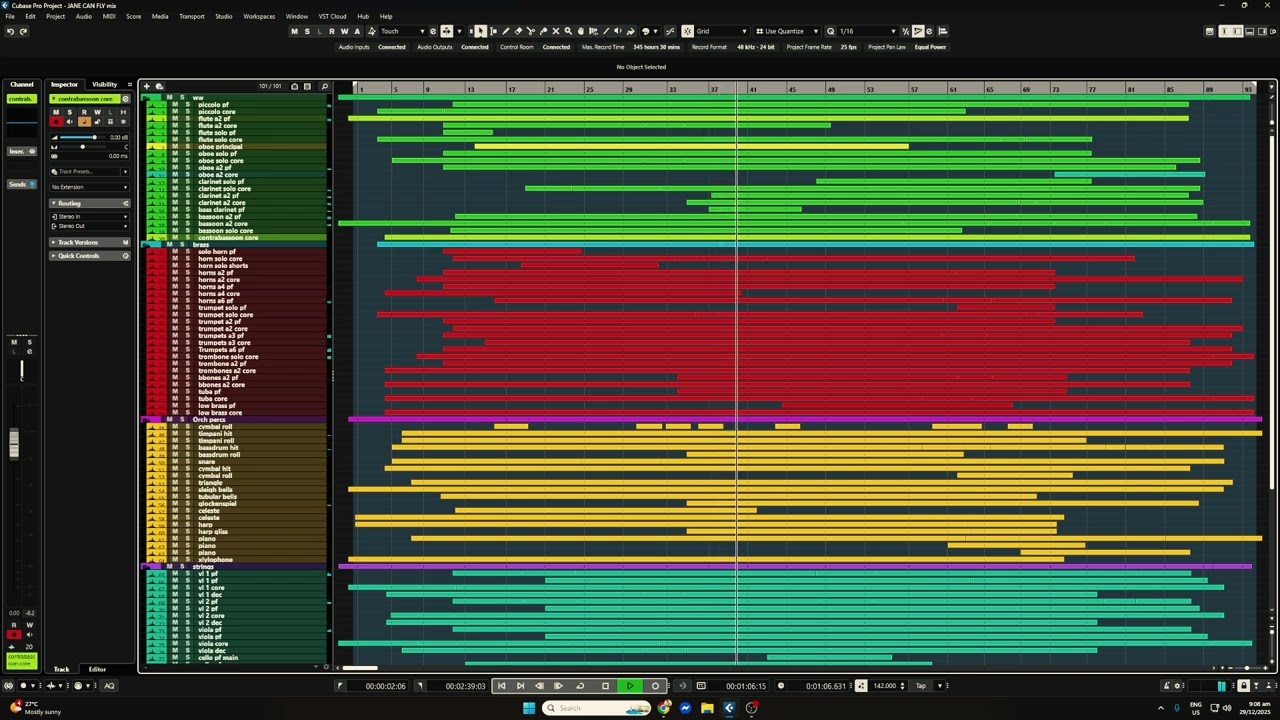Select the Glue tool
The image size is (1280, 720).
click(543, 31)
